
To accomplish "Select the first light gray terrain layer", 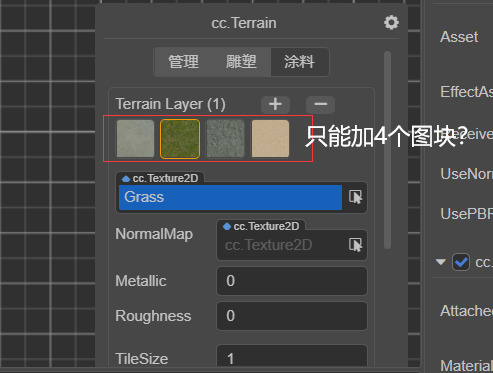I will point(135,138).
